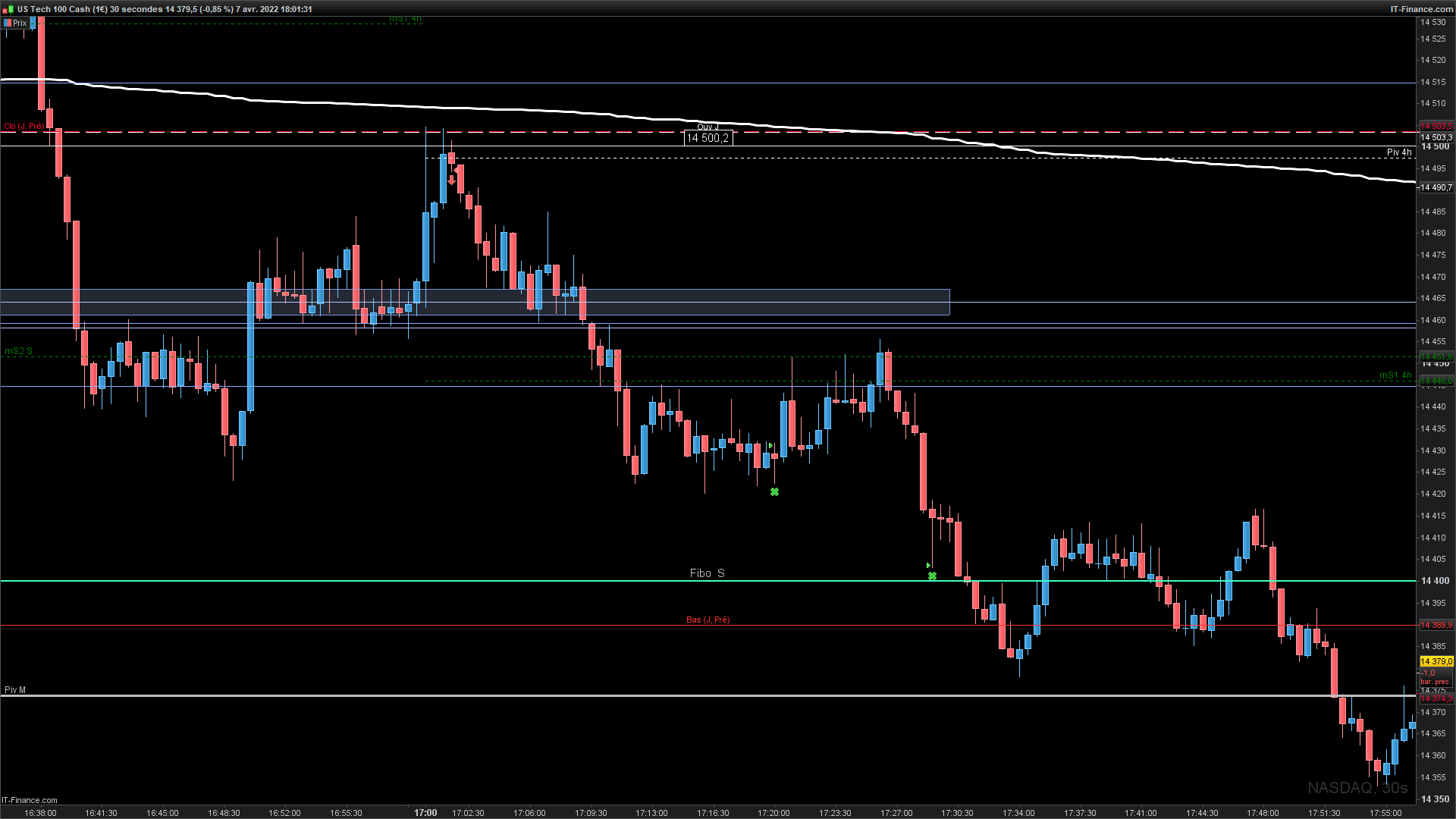Open the Prix indicator label

15,23
